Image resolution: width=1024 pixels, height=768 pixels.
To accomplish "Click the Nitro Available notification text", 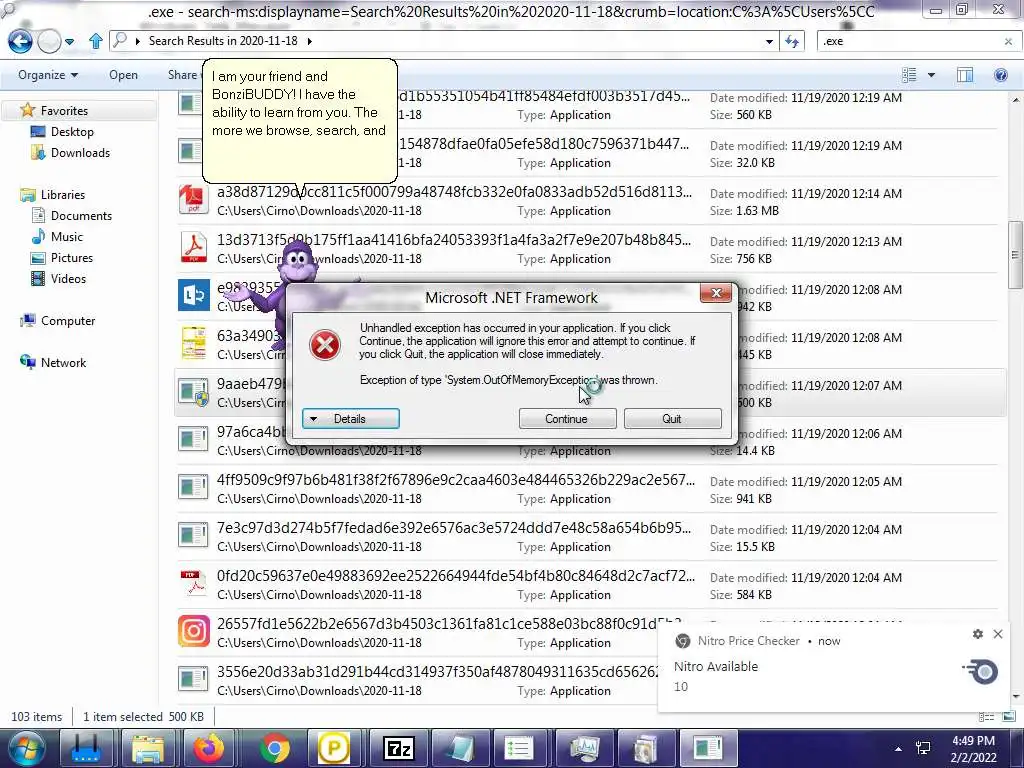I will point(716,667).
